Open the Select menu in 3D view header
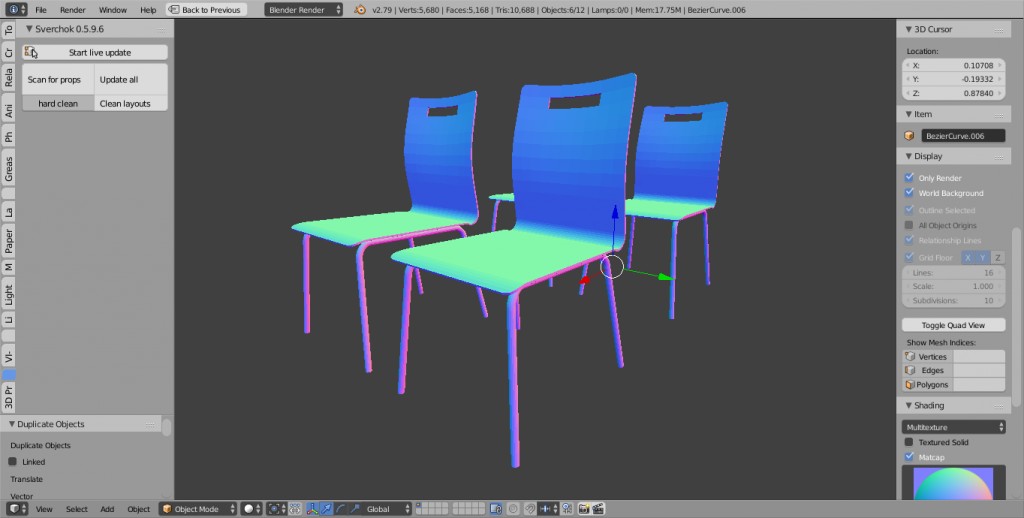This screenshot has width=1024, height=518. (76, 509)
